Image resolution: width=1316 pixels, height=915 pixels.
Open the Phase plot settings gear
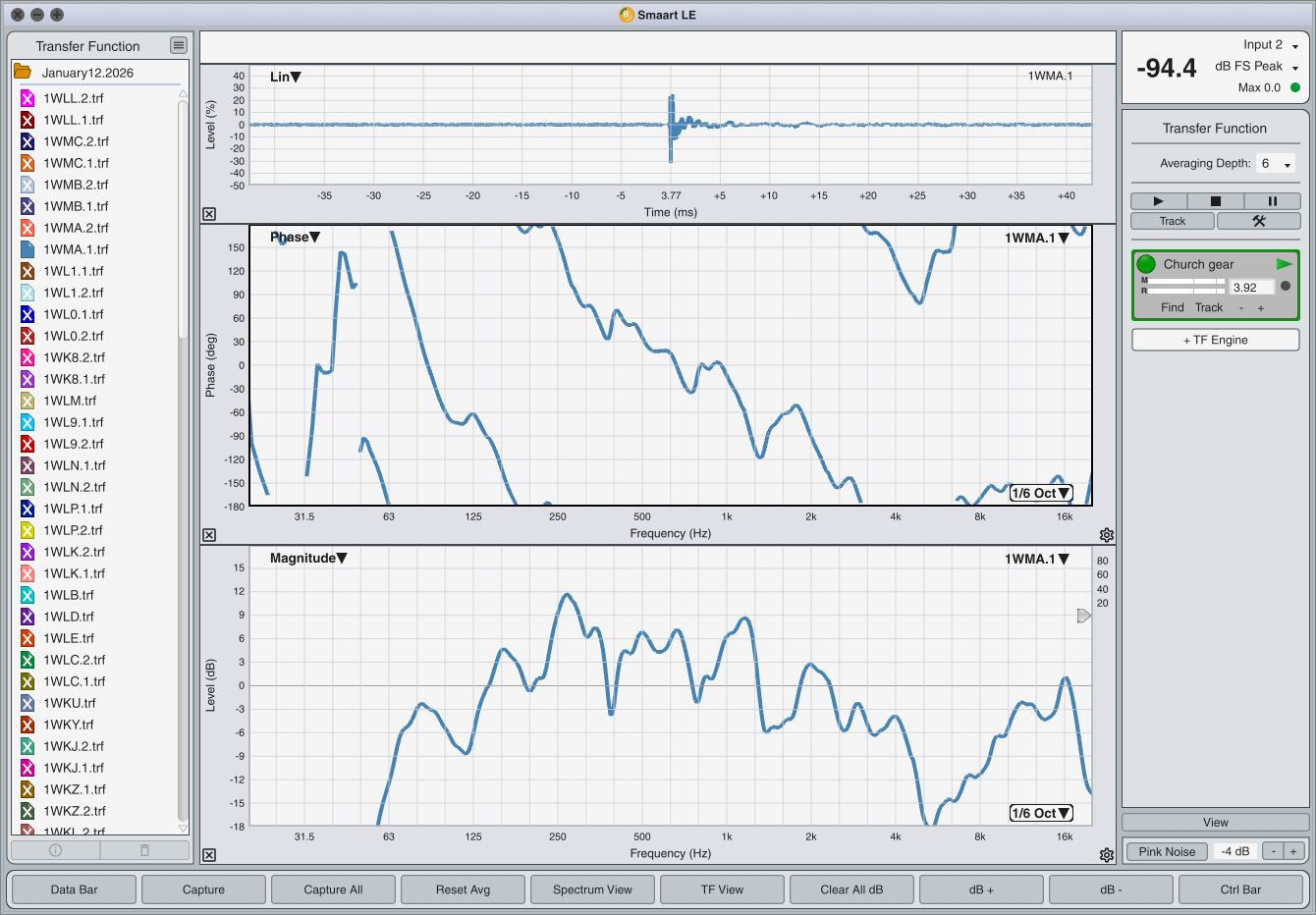click(1107, 535)
